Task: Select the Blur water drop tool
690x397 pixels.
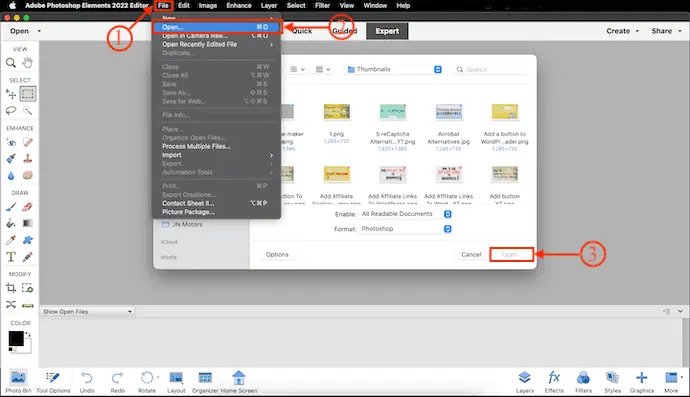Action: (x=11, y=176)
